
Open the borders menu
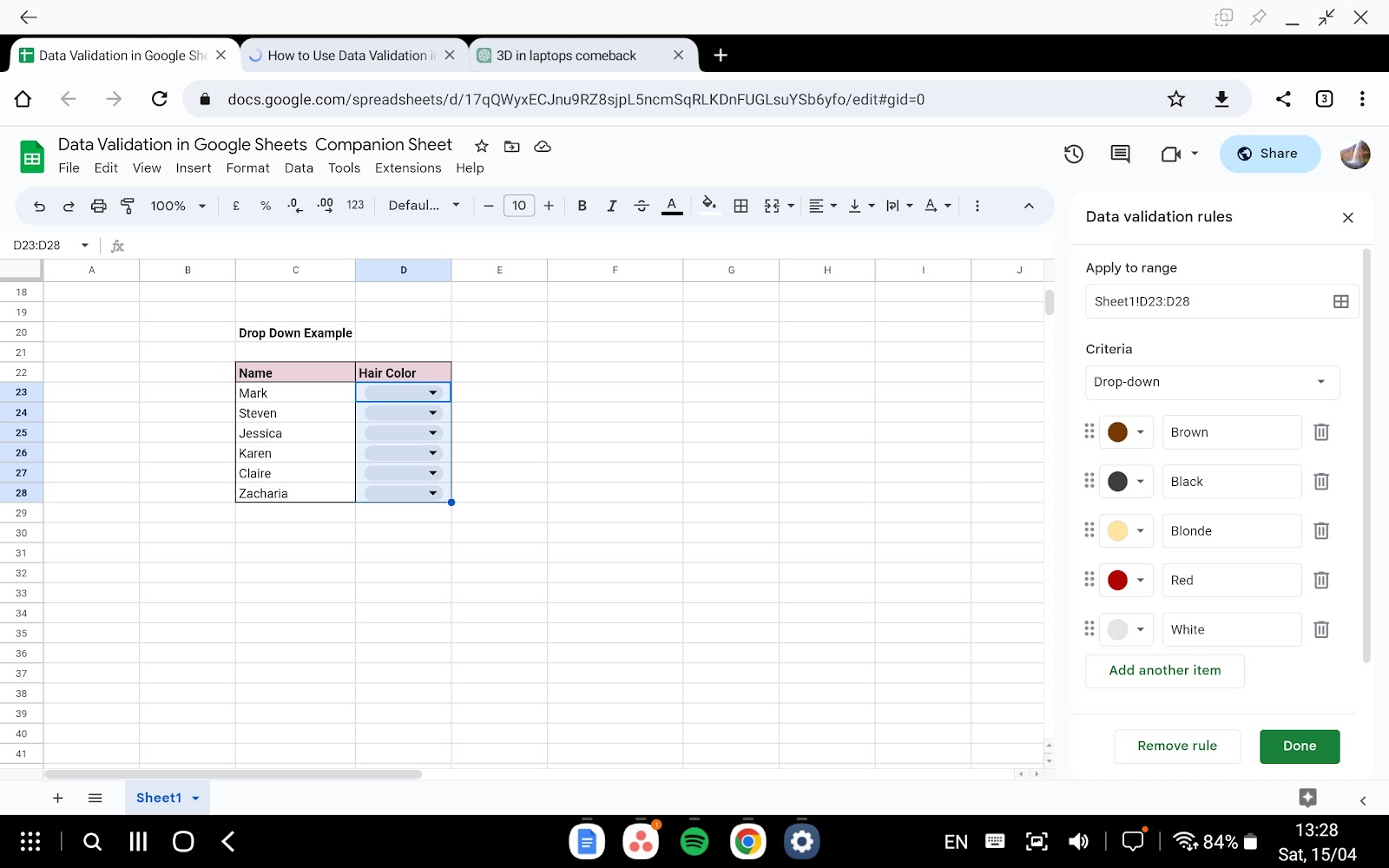click(741, 206)
